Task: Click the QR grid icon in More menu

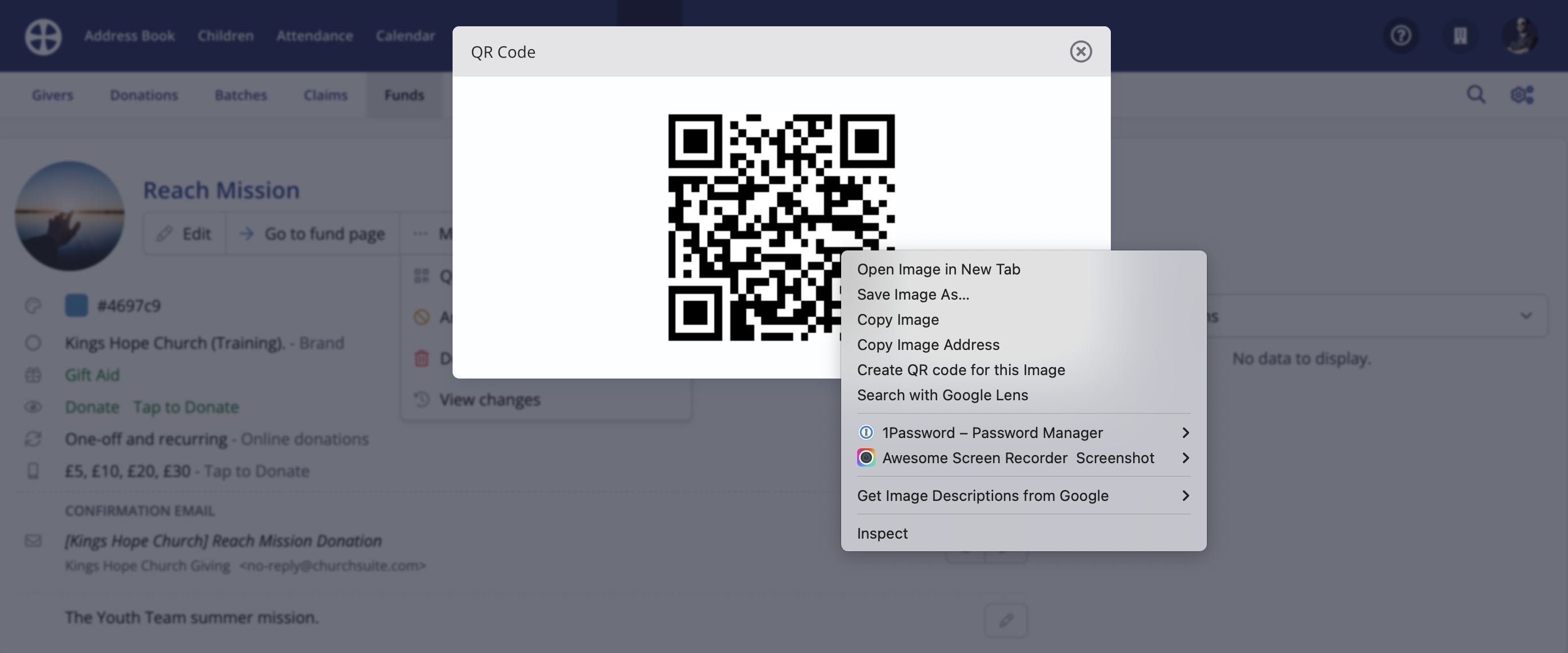Action: 421,277
